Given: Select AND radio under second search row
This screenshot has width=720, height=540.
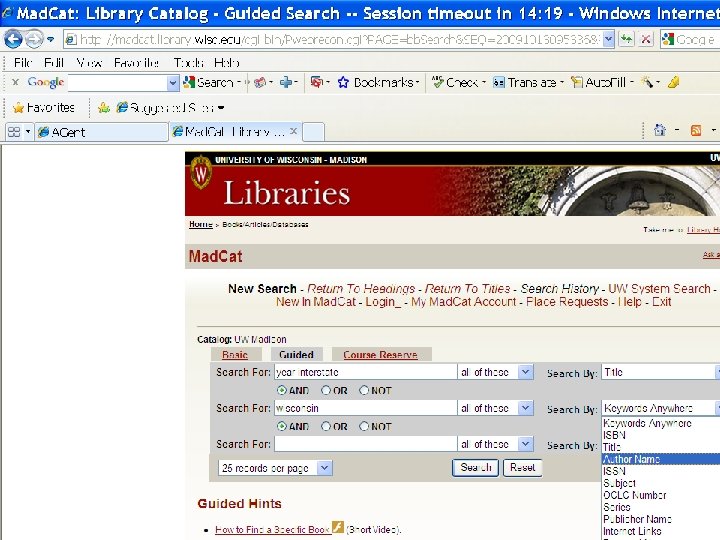Looking at the screenshot, I should pos(281,426).
